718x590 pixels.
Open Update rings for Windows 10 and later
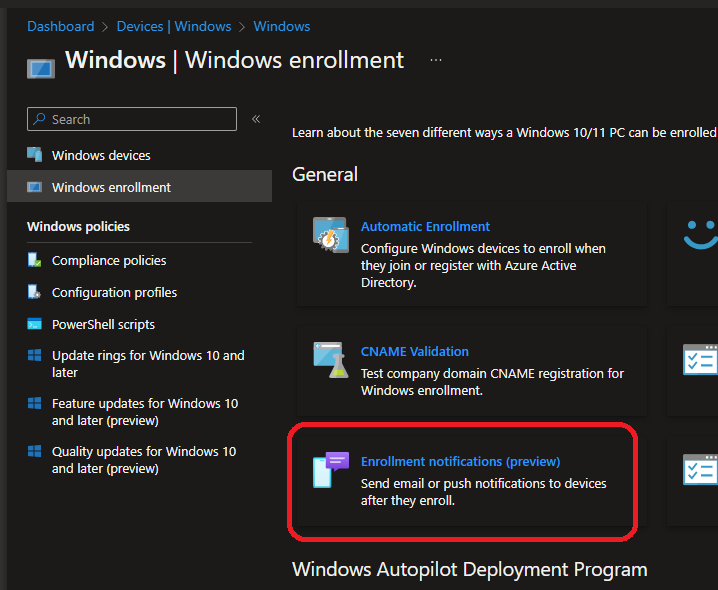click(x=148, y=364)
